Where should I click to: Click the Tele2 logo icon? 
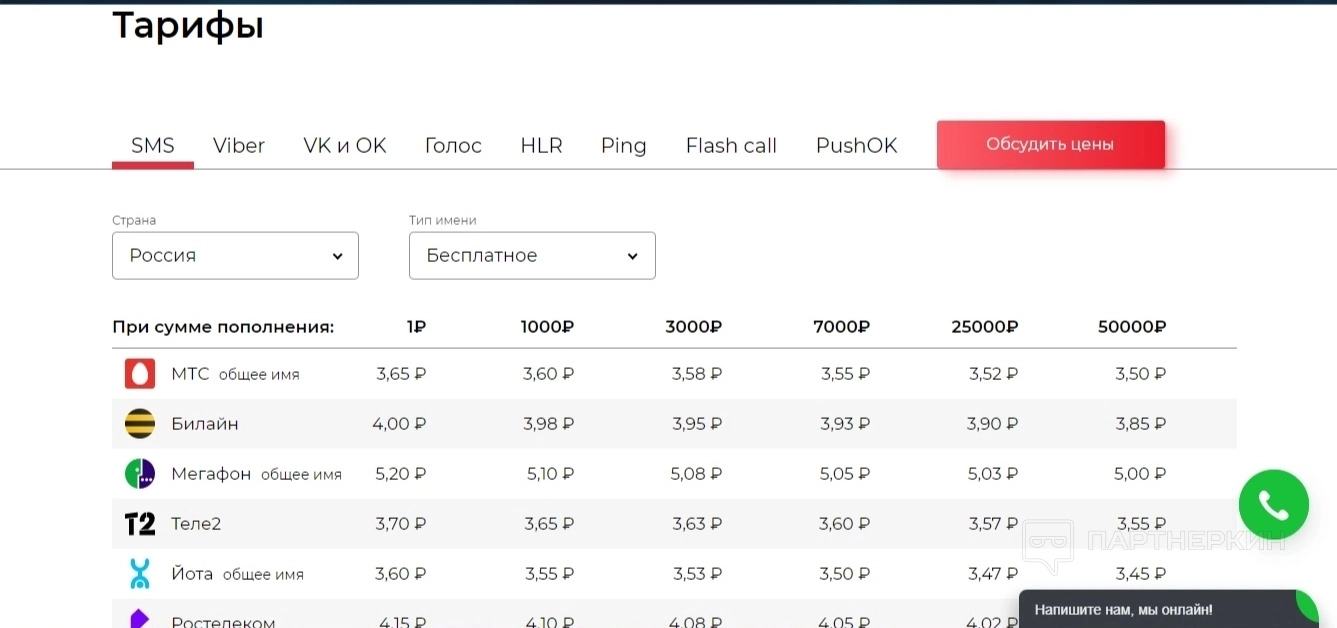tap(140, 524)
